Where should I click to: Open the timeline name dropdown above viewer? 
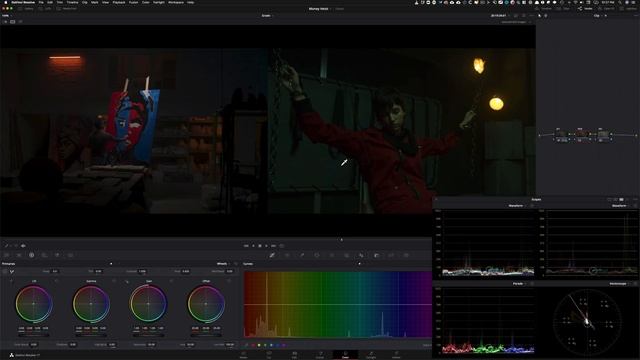pos(267,16)
